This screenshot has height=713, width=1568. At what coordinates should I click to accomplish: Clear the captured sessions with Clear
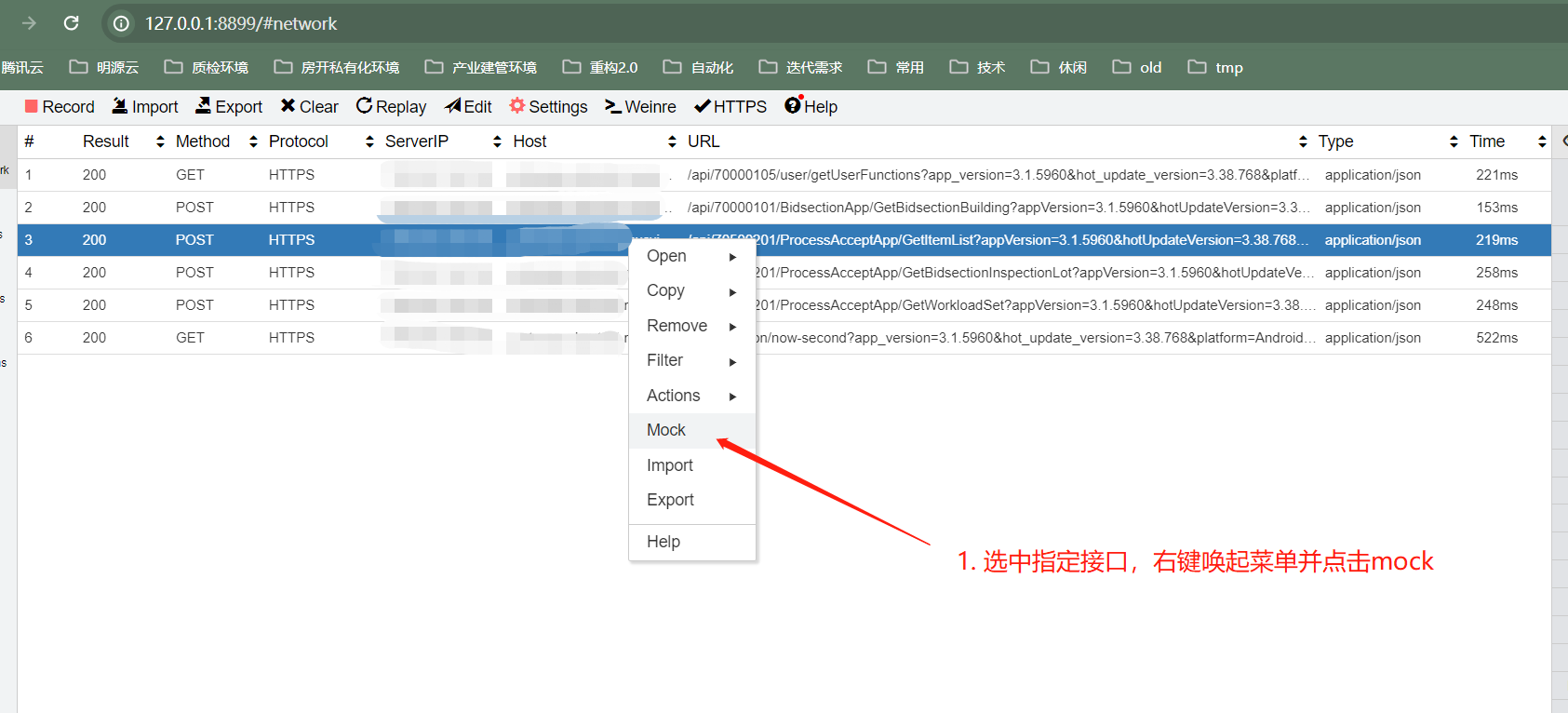tap(310, 106)
